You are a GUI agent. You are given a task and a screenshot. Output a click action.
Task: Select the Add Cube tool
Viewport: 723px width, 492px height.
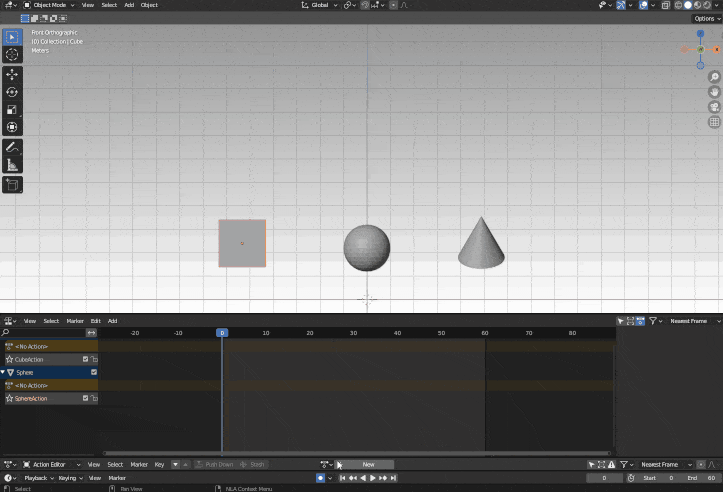coord(12,185)
